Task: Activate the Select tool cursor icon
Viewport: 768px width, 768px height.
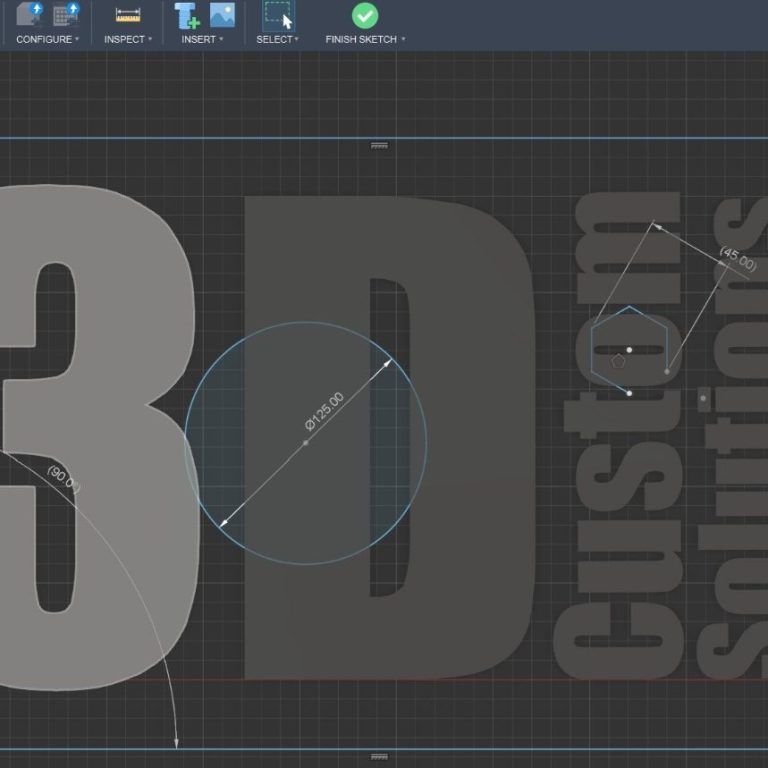Action: click(278, 15)
